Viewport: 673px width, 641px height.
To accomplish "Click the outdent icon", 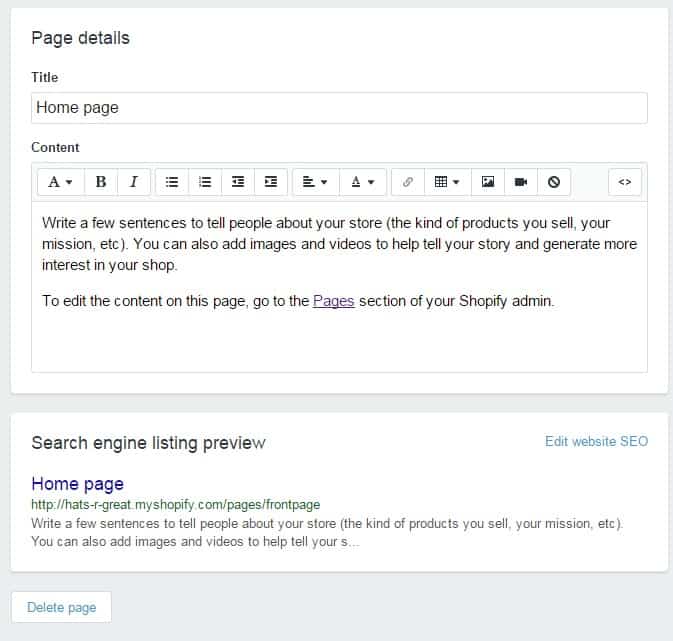I will tap(238, 182).
